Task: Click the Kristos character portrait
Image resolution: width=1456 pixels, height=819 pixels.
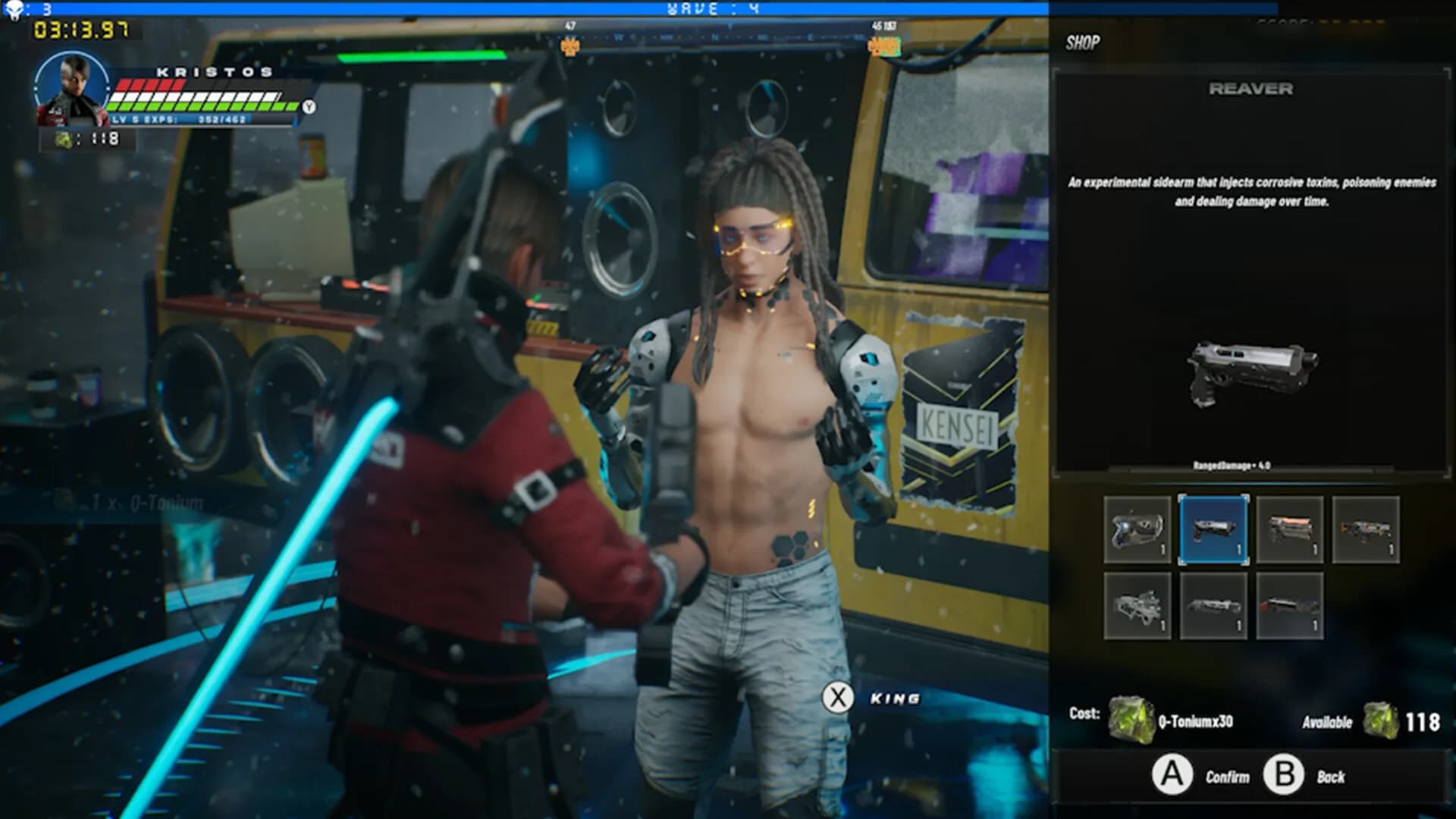Action: [x=72, y=87]
